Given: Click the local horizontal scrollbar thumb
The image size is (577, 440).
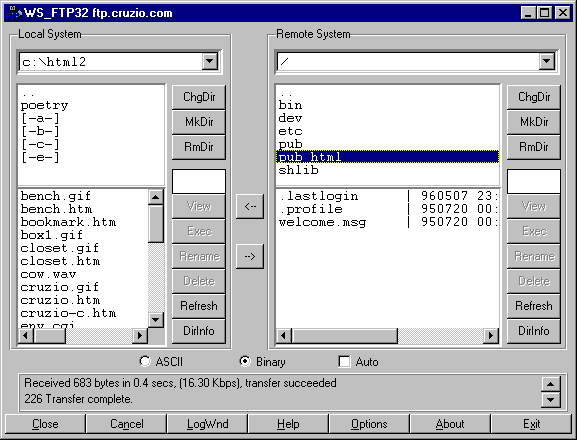Looking at the screenshot, I should (x=50, y=336).
